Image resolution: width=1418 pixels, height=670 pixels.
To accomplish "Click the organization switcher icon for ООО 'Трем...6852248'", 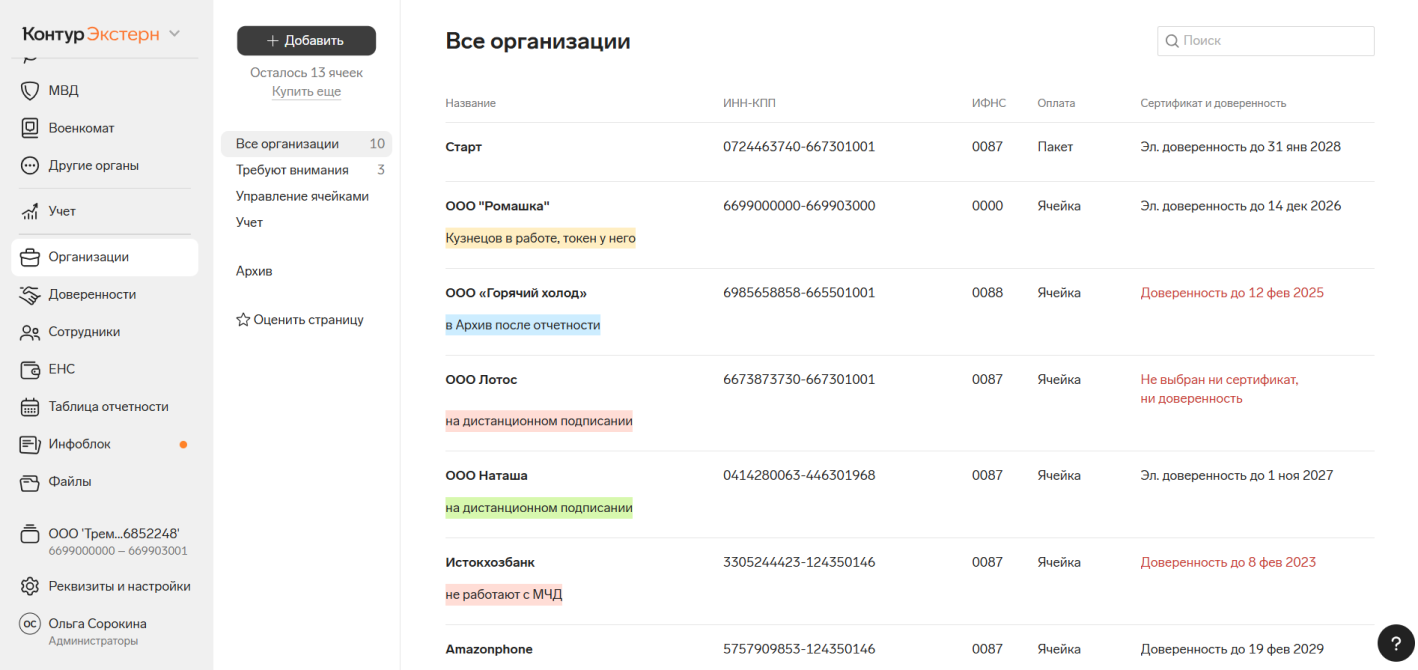I will [x=30, y=534].
